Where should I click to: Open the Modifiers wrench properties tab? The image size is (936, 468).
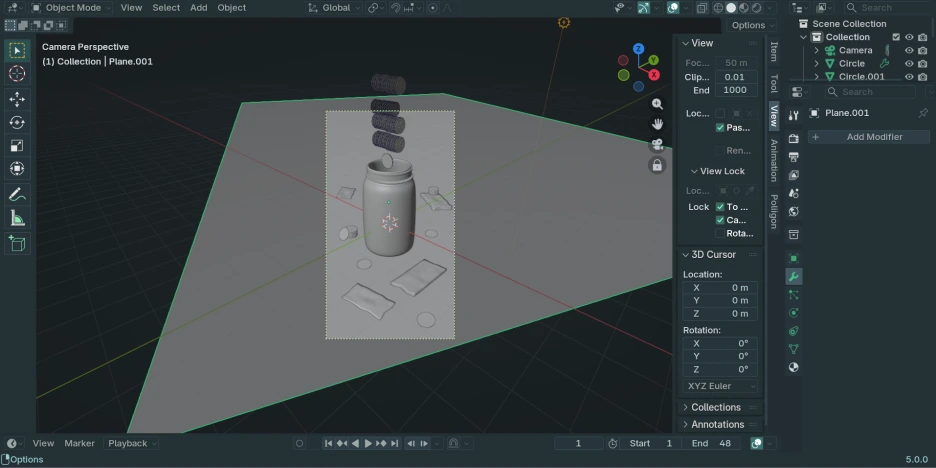click(794, 277)
